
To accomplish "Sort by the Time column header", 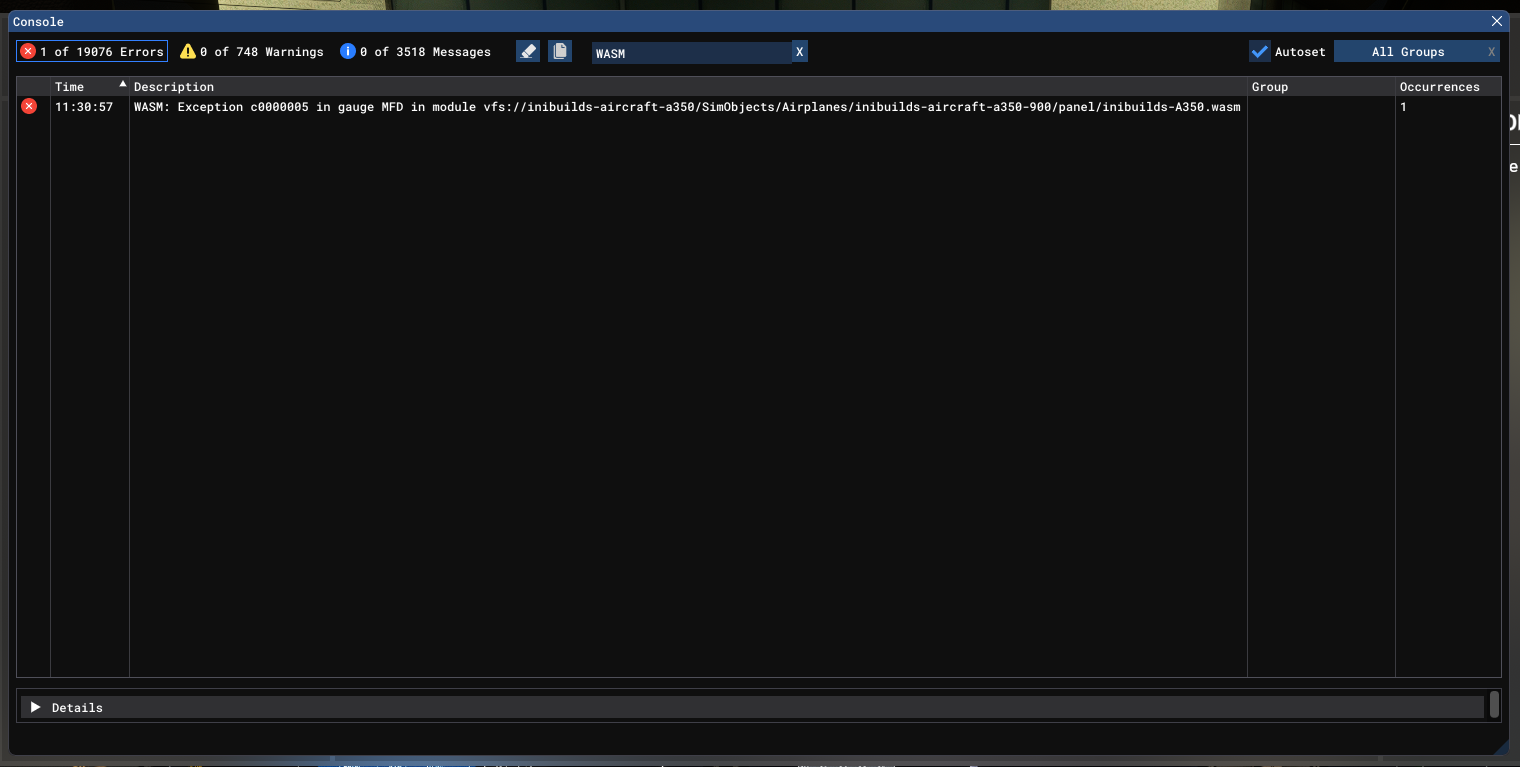I will 89,87.
